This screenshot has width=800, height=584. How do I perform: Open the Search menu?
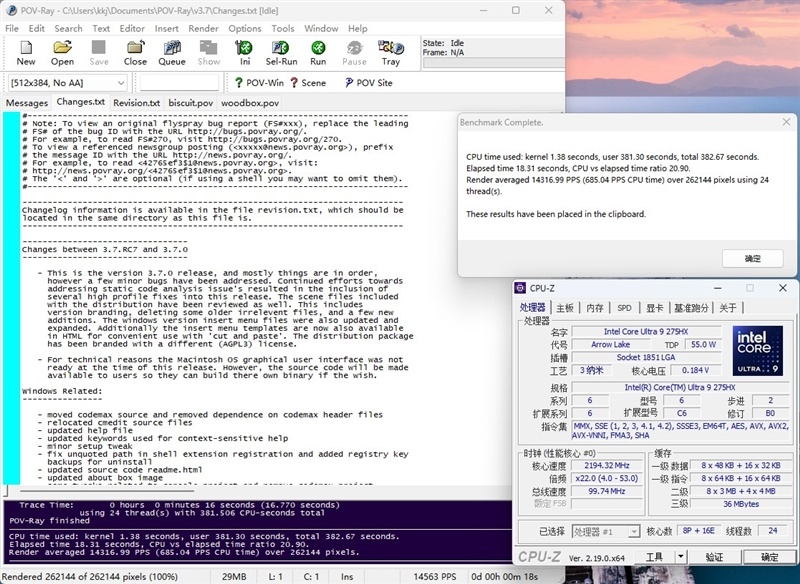tap(68, 29)
